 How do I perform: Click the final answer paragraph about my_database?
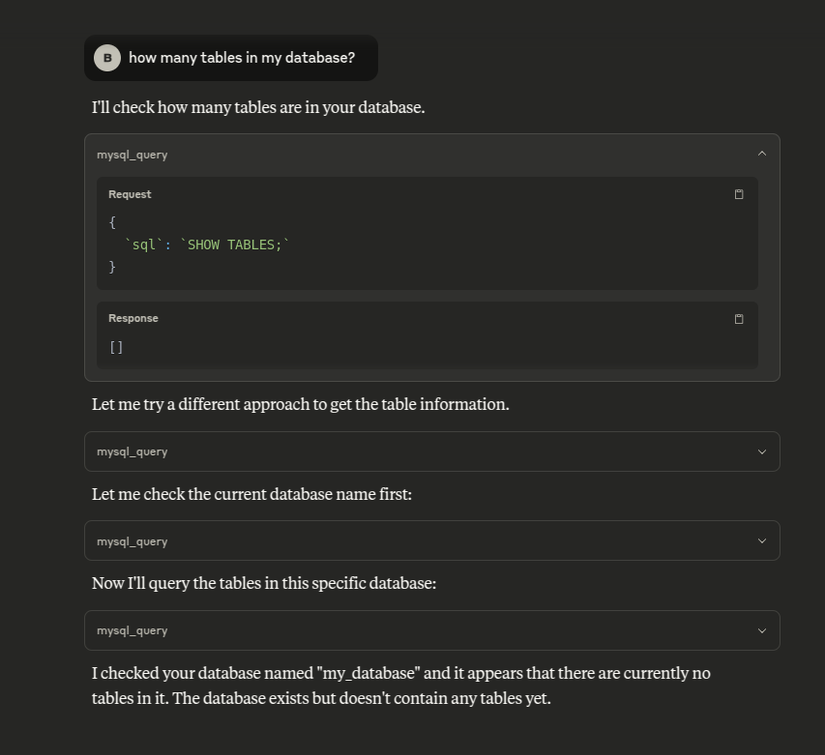coord(401,686)
